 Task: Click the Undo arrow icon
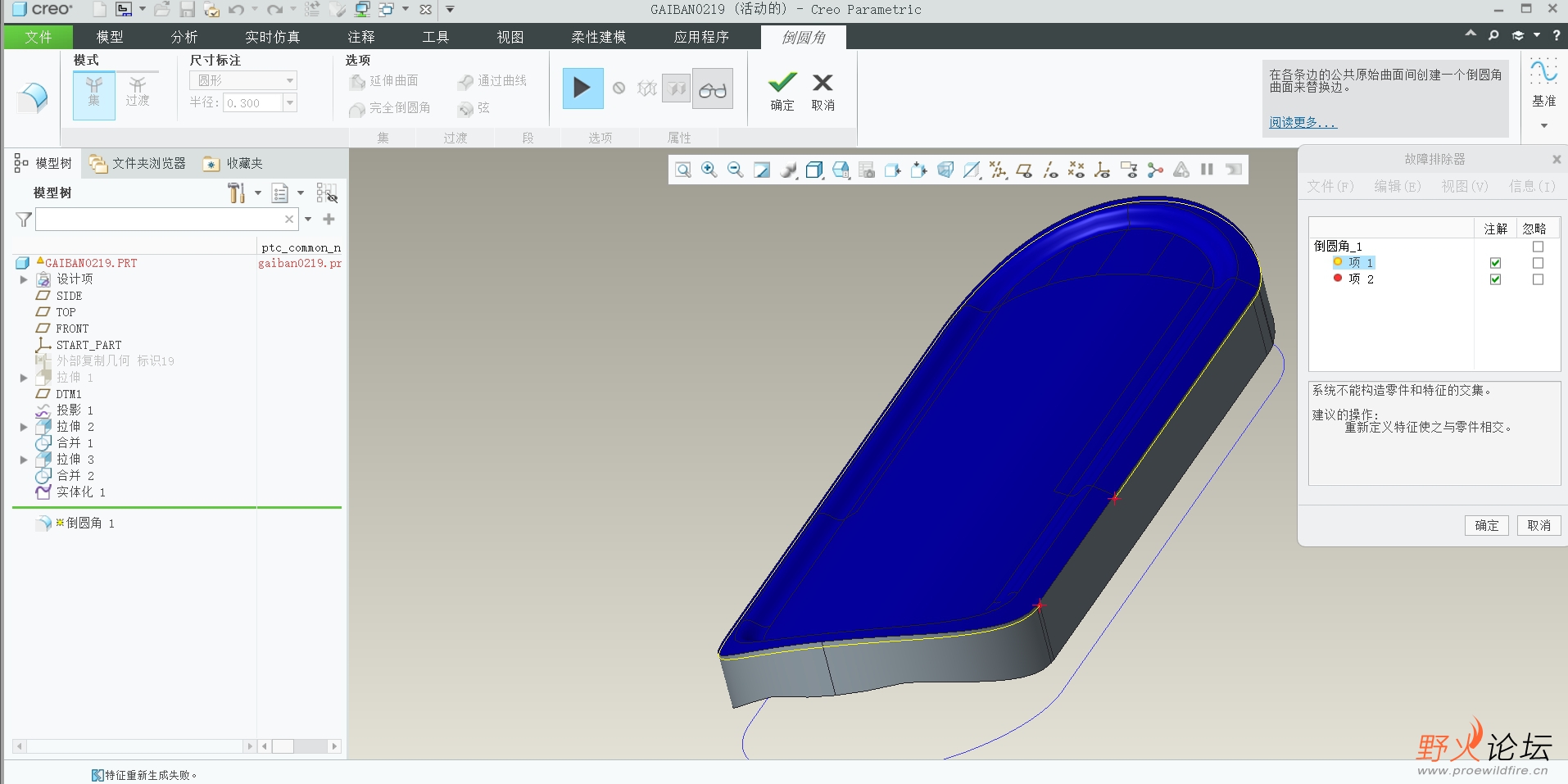tap(236, 10)
